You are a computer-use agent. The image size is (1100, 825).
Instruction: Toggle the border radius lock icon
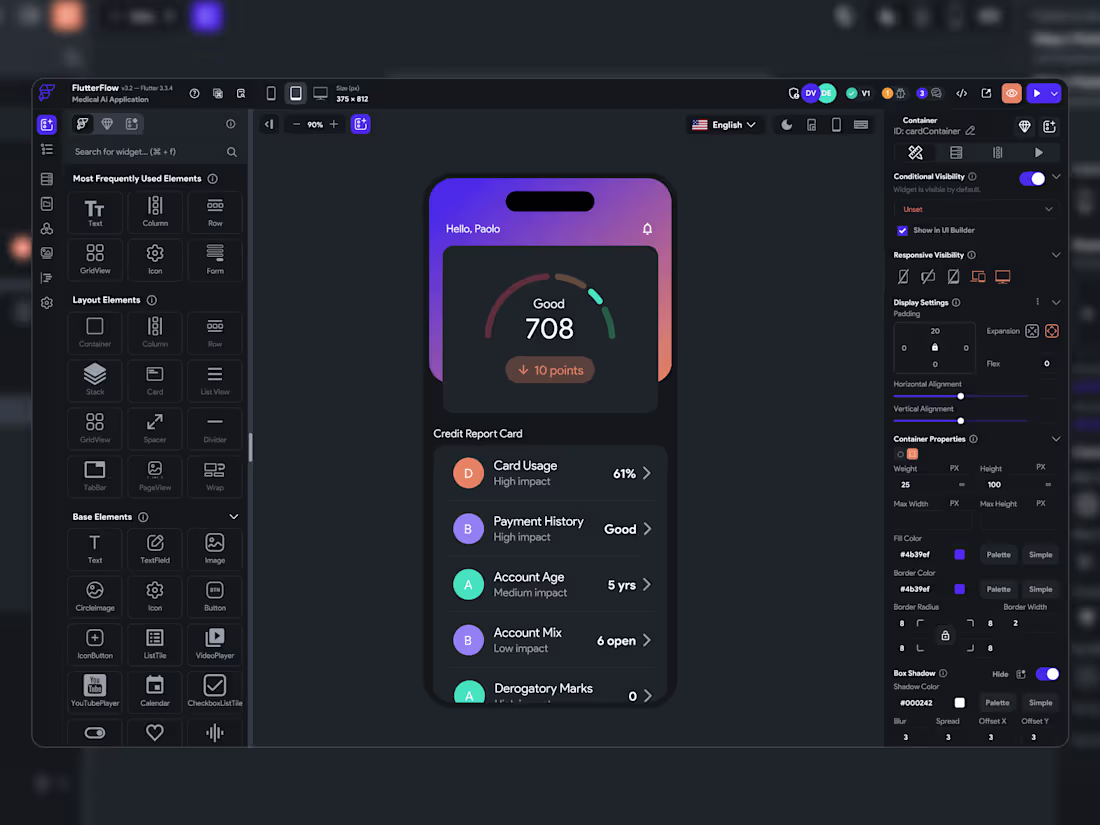pyautogui.click(x=945, y=636)
